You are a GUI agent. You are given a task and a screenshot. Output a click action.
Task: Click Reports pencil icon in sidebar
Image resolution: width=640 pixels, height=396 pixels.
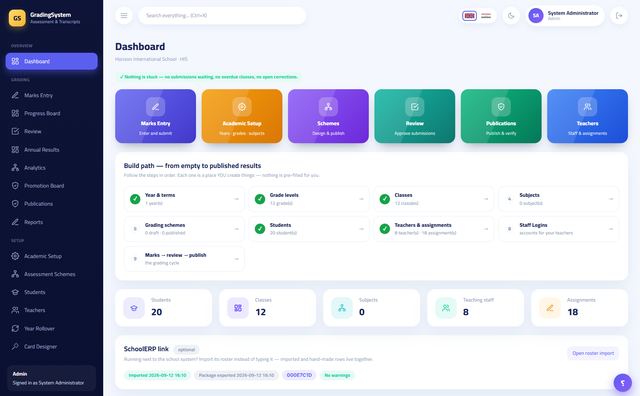pos(15,222)
